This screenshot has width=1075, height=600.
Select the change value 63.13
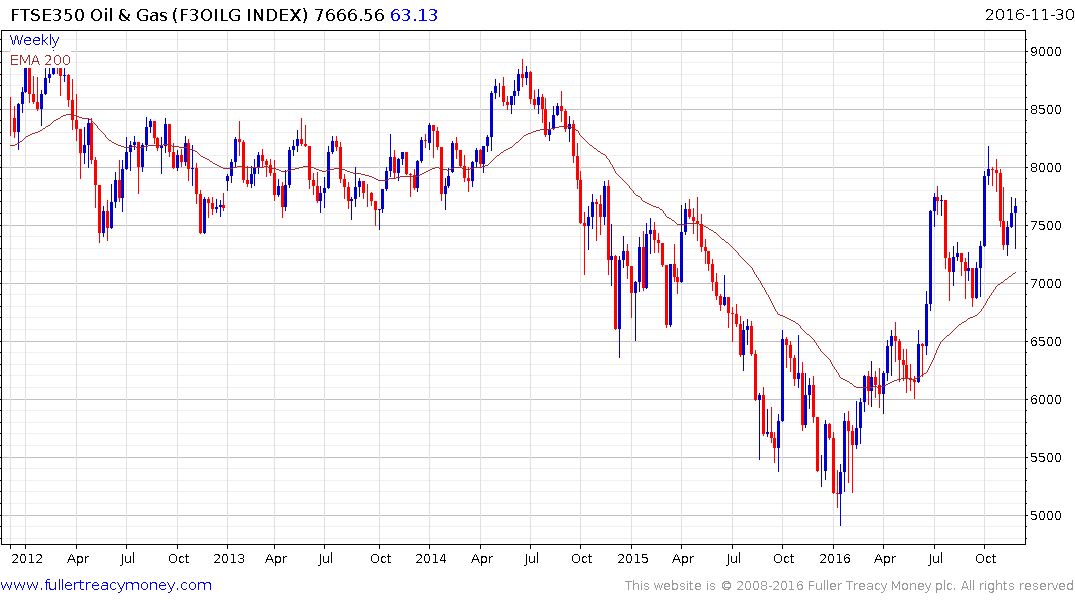tap(414, 14)
